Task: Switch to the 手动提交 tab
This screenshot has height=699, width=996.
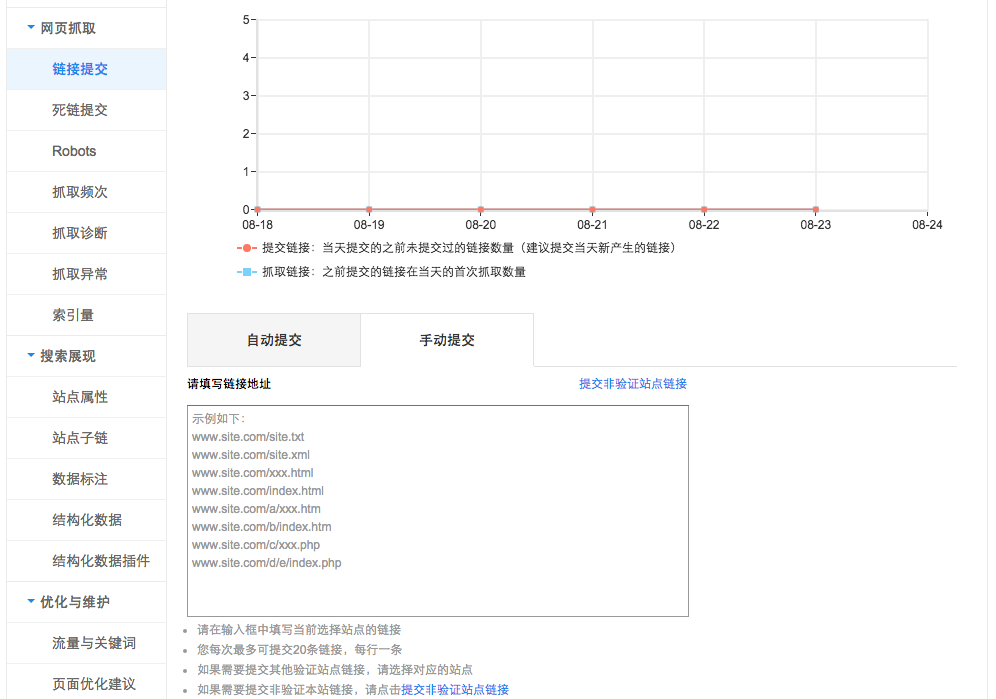Action: pyautogui.click(x=447, y=340)
